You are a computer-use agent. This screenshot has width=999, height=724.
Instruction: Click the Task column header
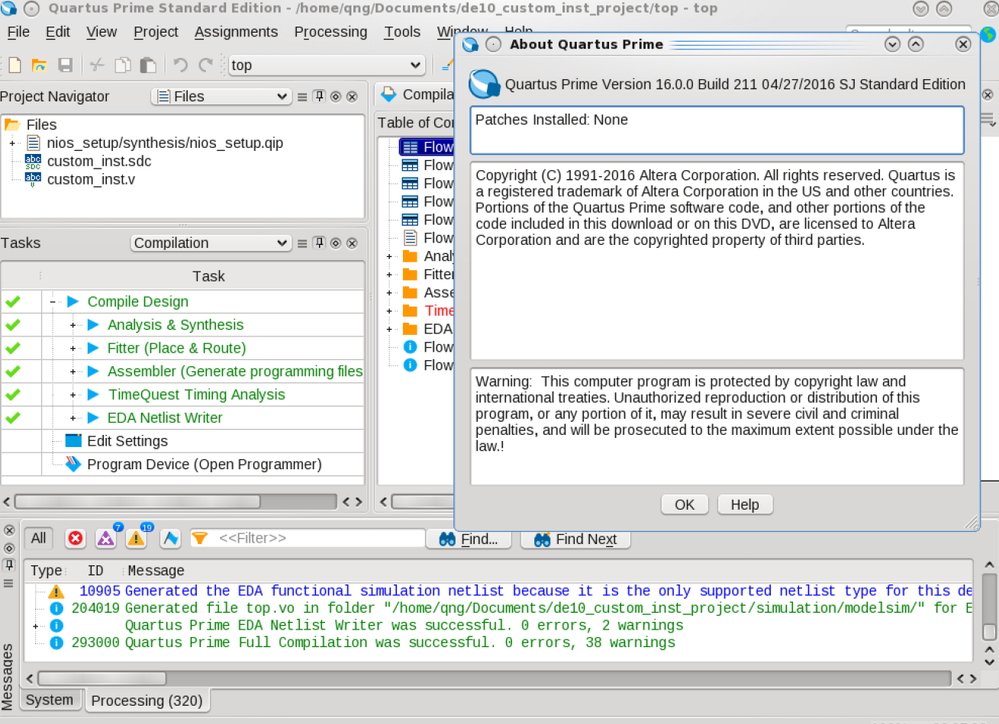208,277
